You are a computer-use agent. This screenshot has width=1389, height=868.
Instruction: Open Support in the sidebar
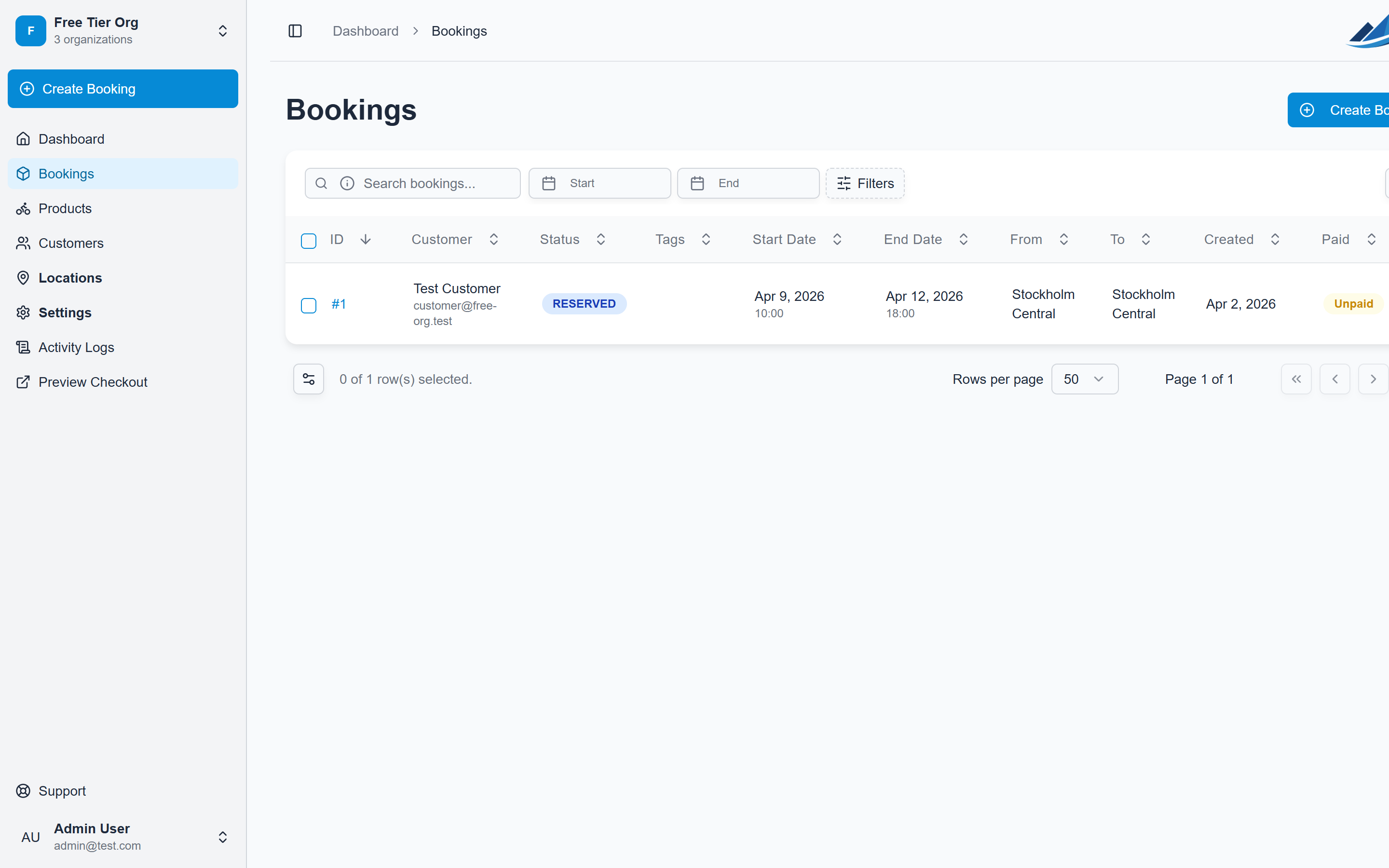[123, 791]
